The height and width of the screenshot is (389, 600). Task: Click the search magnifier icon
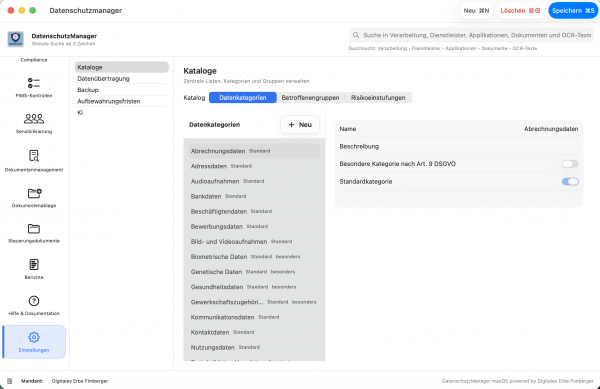[x=356, y=35]
